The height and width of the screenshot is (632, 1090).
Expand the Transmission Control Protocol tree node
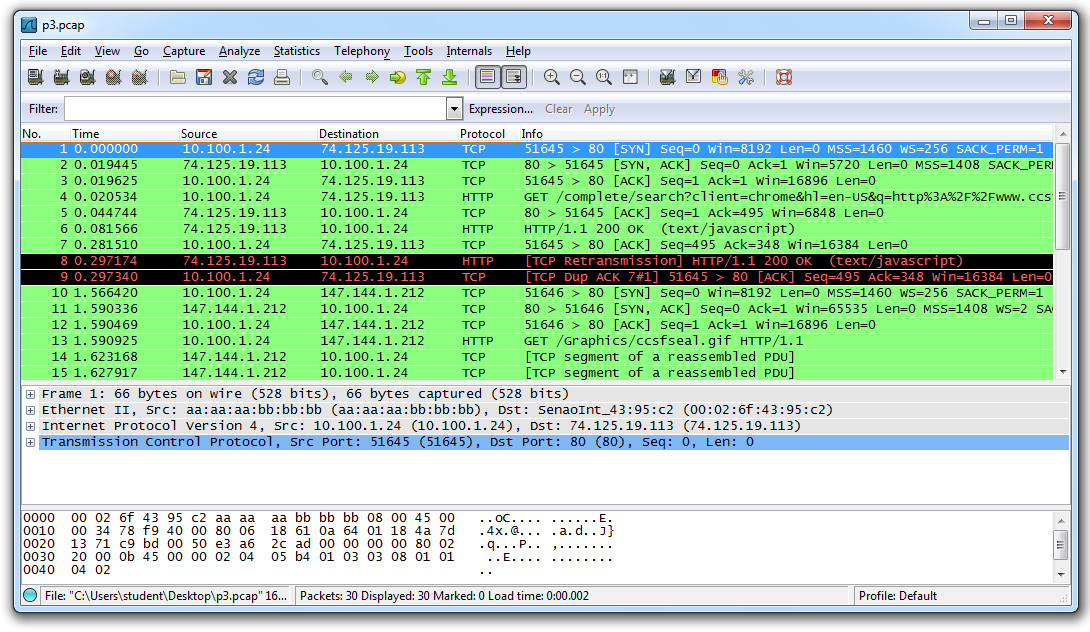30,441
